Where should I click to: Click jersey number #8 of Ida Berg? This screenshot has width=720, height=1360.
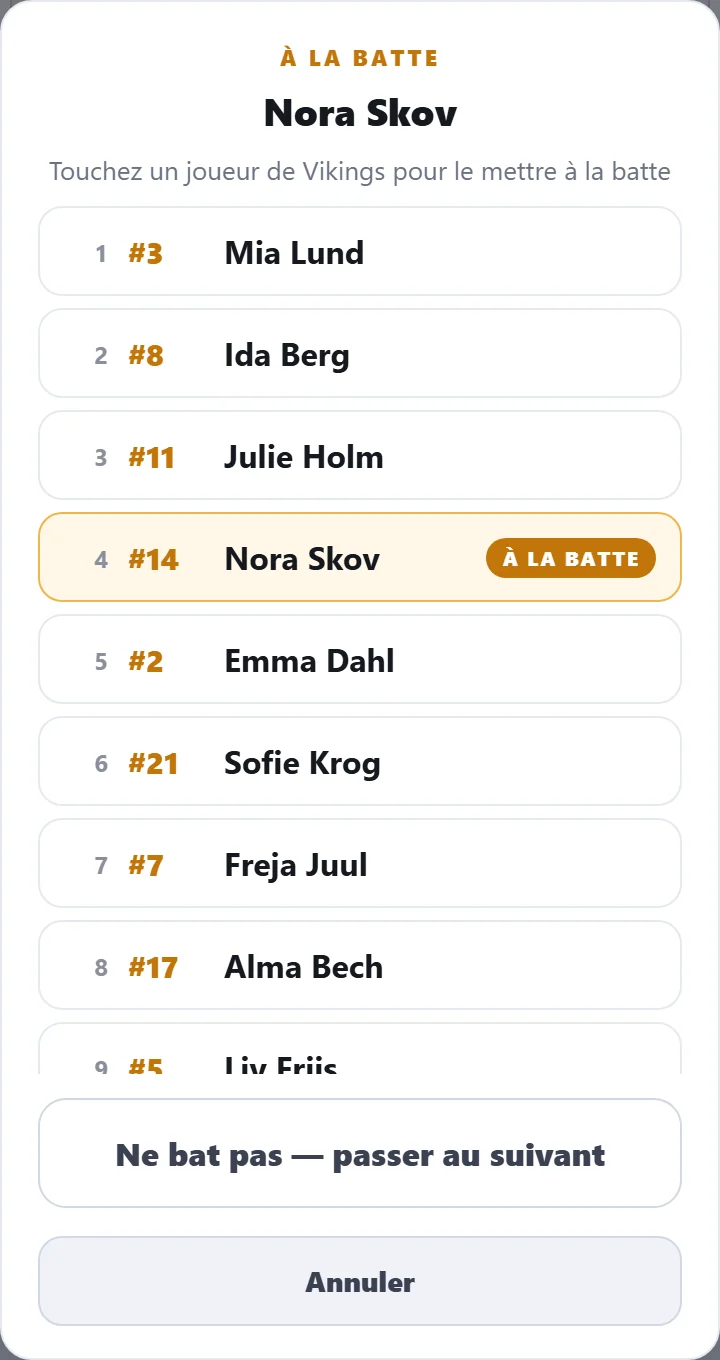coord(146,356)
